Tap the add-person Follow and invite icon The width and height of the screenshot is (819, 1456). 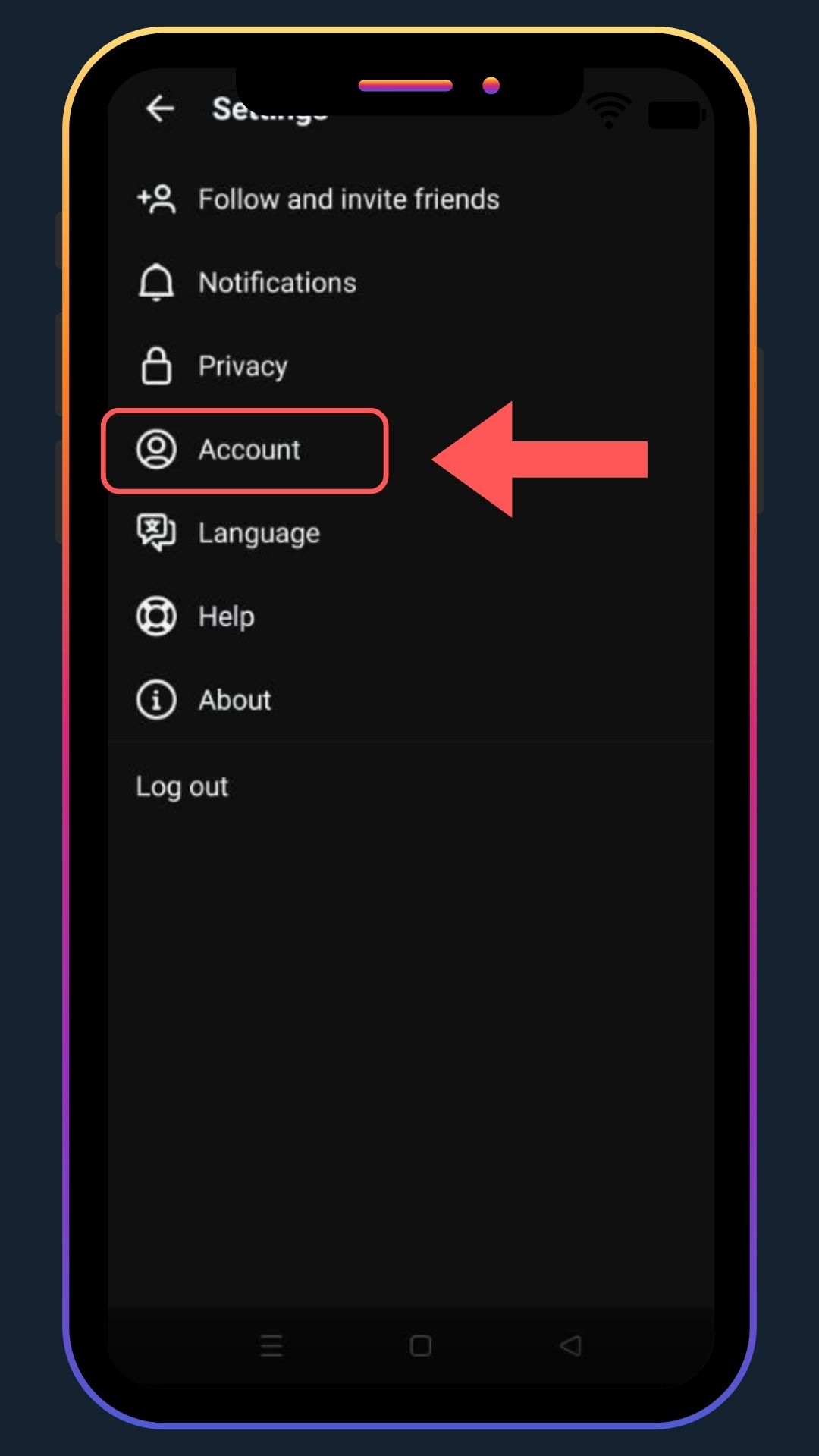point(157,199)
